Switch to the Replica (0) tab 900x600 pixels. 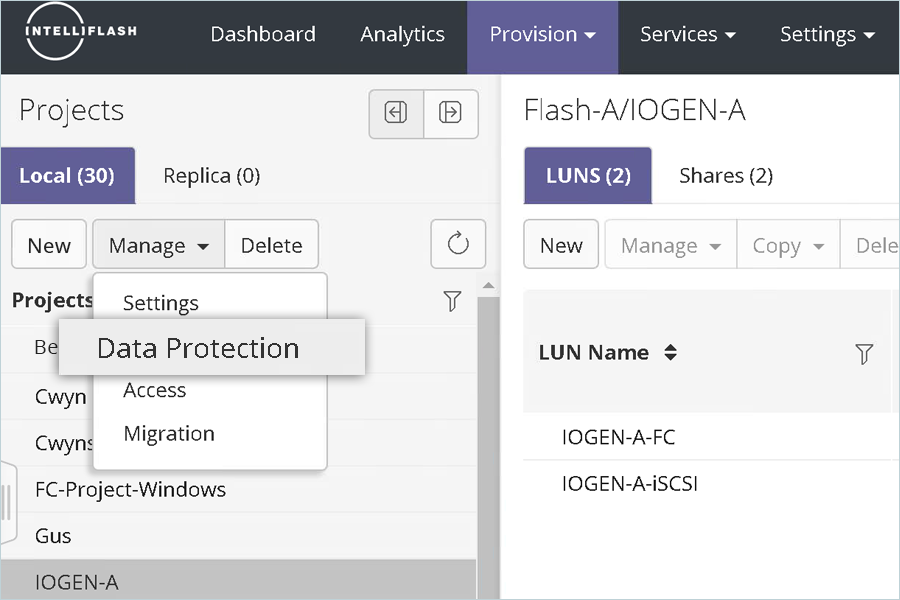211,176
